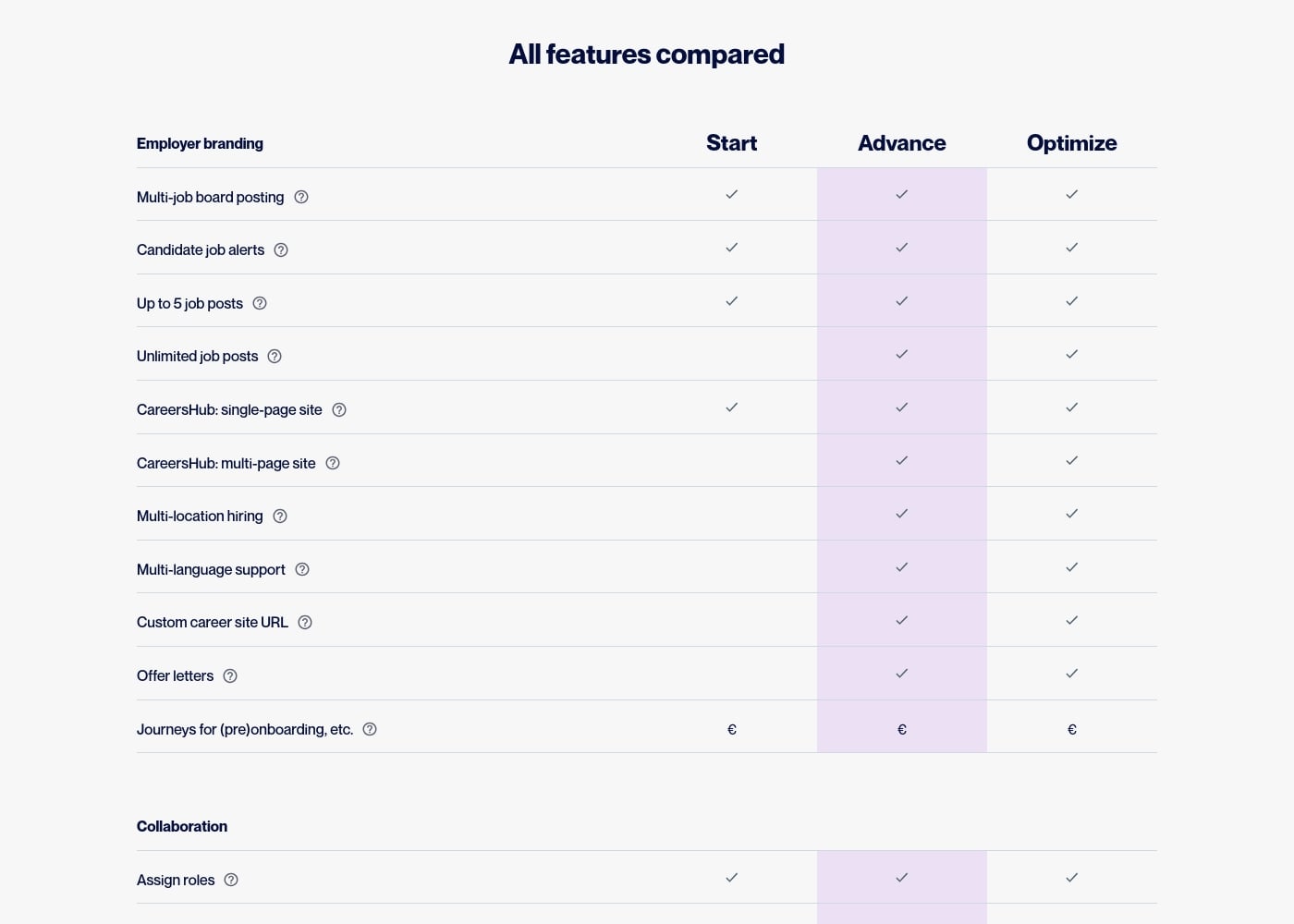Viewport: 1294px width, 924px height.
Task: Show Multi-language support help tooltip icon
Action: (x=302, y=569)
